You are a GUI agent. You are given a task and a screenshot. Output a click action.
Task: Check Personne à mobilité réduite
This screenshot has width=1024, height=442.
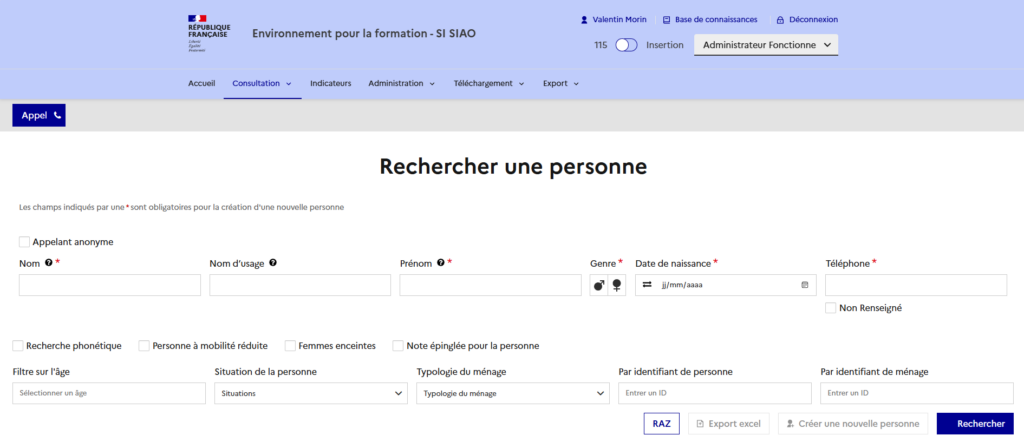tap(144, 345)
